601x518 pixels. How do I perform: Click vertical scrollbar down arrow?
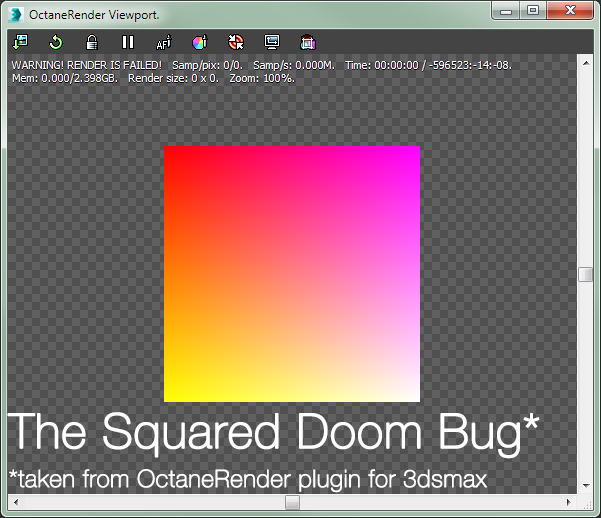(586, 486)
